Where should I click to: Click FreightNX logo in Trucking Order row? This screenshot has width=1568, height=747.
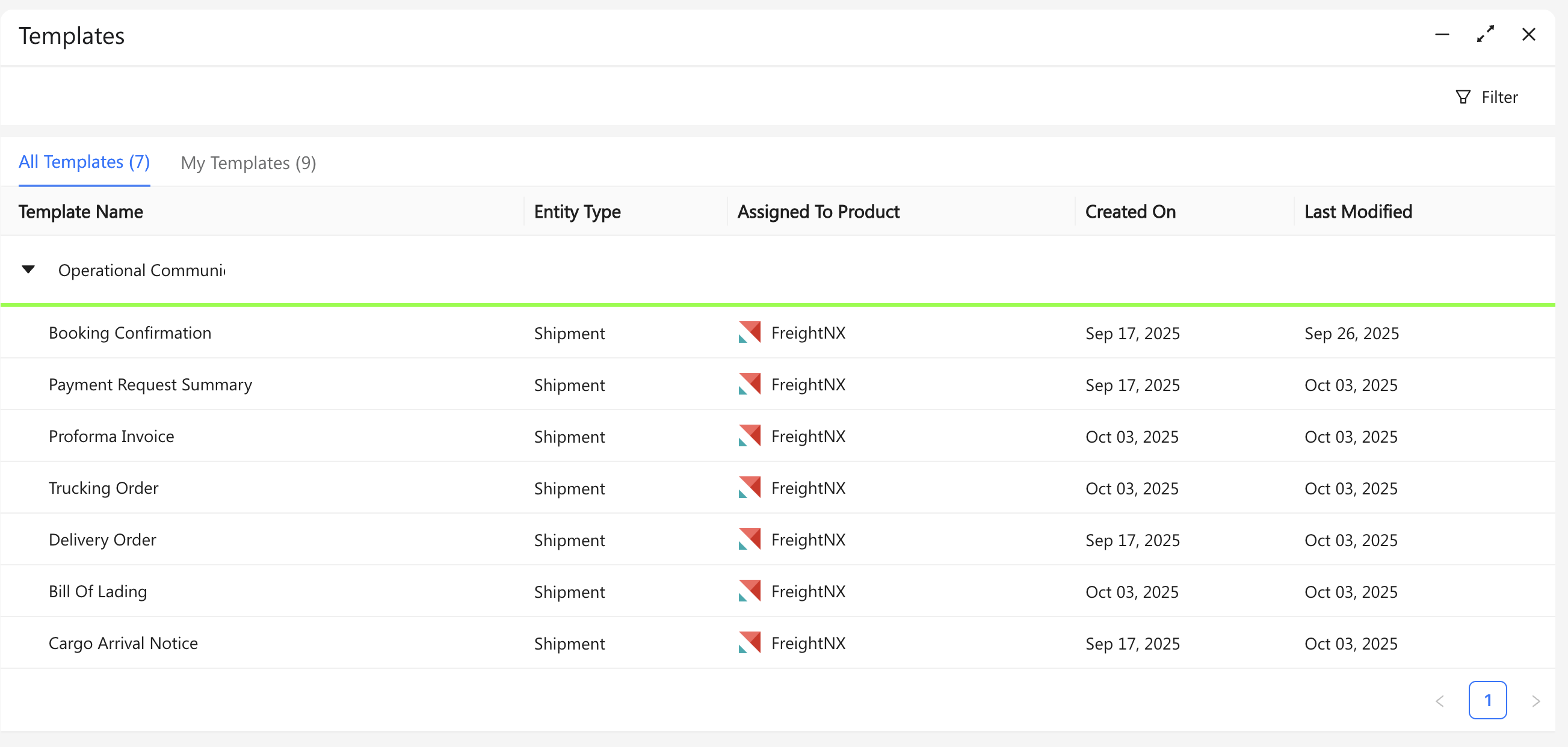click(x=749, y=488)
